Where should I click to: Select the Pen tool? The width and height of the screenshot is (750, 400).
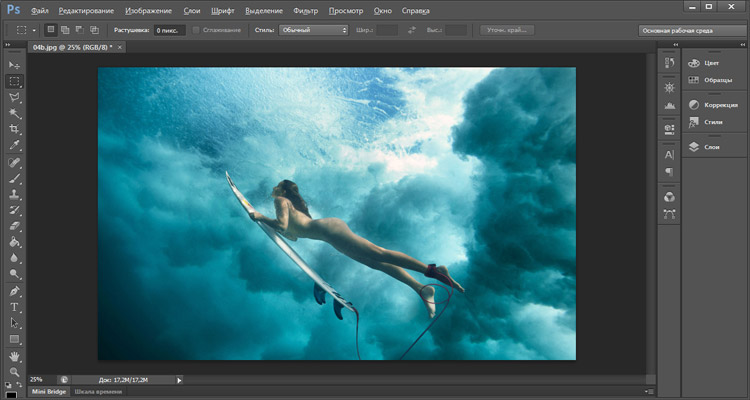click(14, 291)
